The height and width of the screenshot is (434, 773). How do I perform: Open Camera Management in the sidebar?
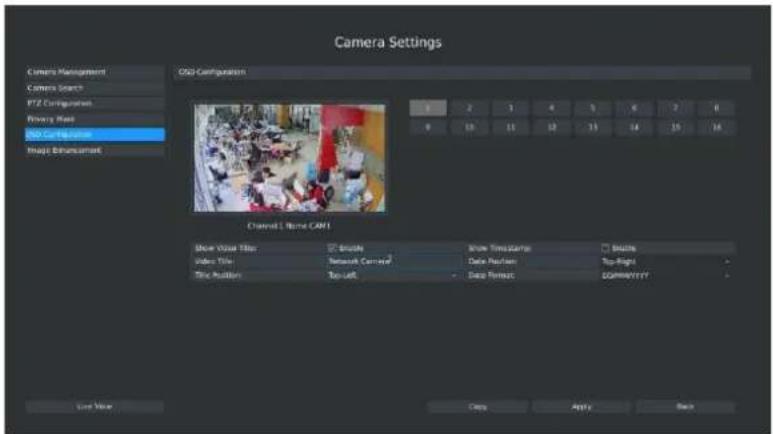(x=95, y=72)
